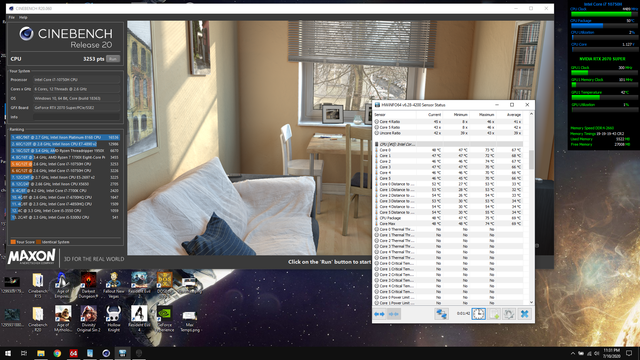The image size is (640, 360).
Task: Select the Core 4 Ratio sensor row
Action: (448, 122)
